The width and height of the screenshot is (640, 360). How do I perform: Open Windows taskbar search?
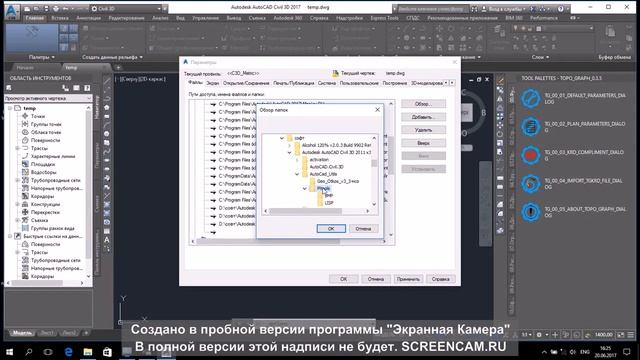(x=29, y=352)
